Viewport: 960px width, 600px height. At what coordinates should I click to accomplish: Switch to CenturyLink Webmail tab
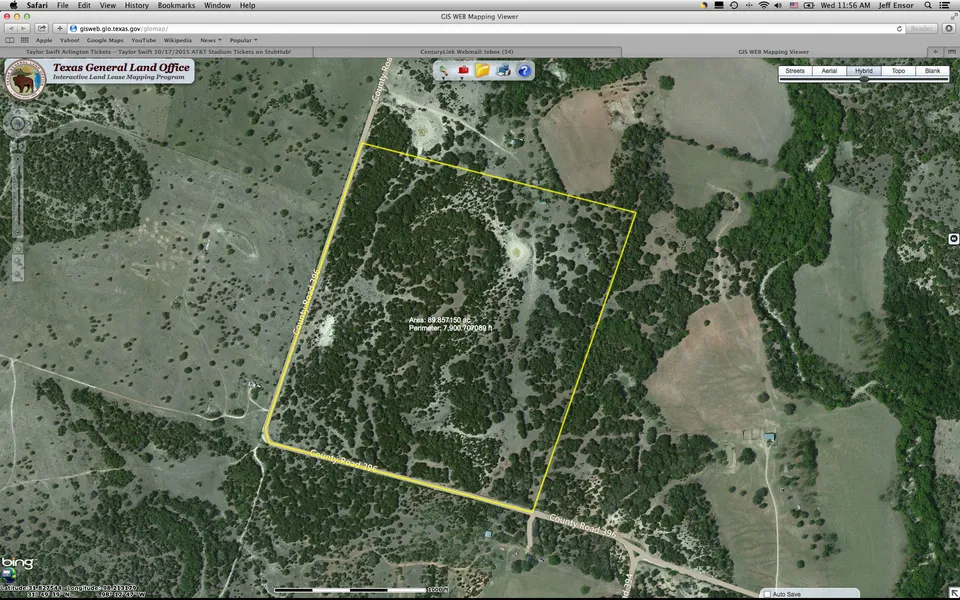468,51
